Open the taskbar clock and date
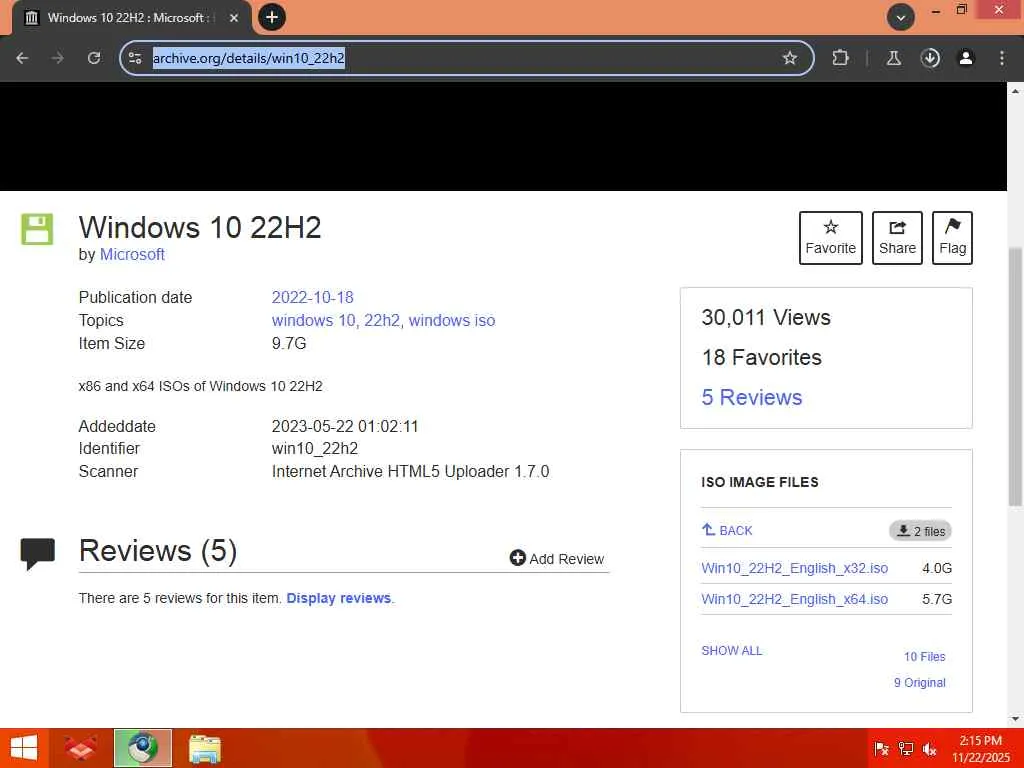Viewport: 1024px width, 768px height. pyautogui.click(x=981, y=748)
